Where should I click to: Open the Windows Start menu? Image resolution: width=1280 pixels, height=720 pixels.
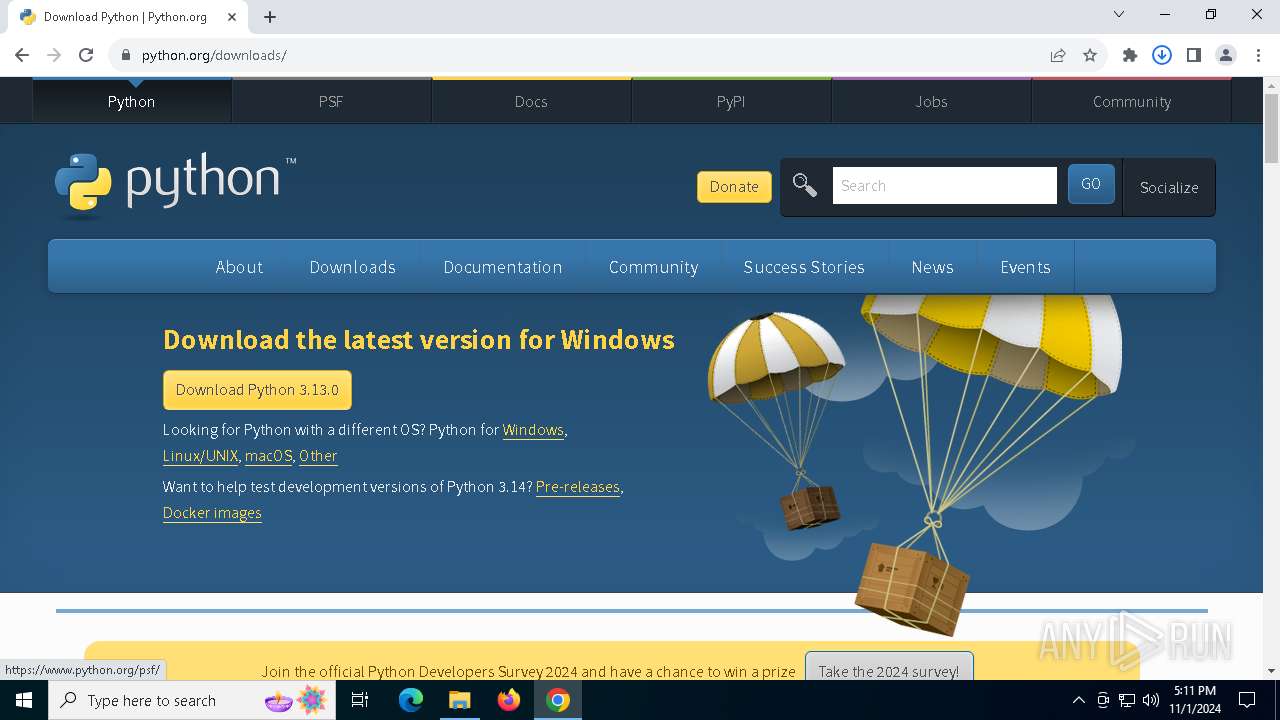(24, 700)
